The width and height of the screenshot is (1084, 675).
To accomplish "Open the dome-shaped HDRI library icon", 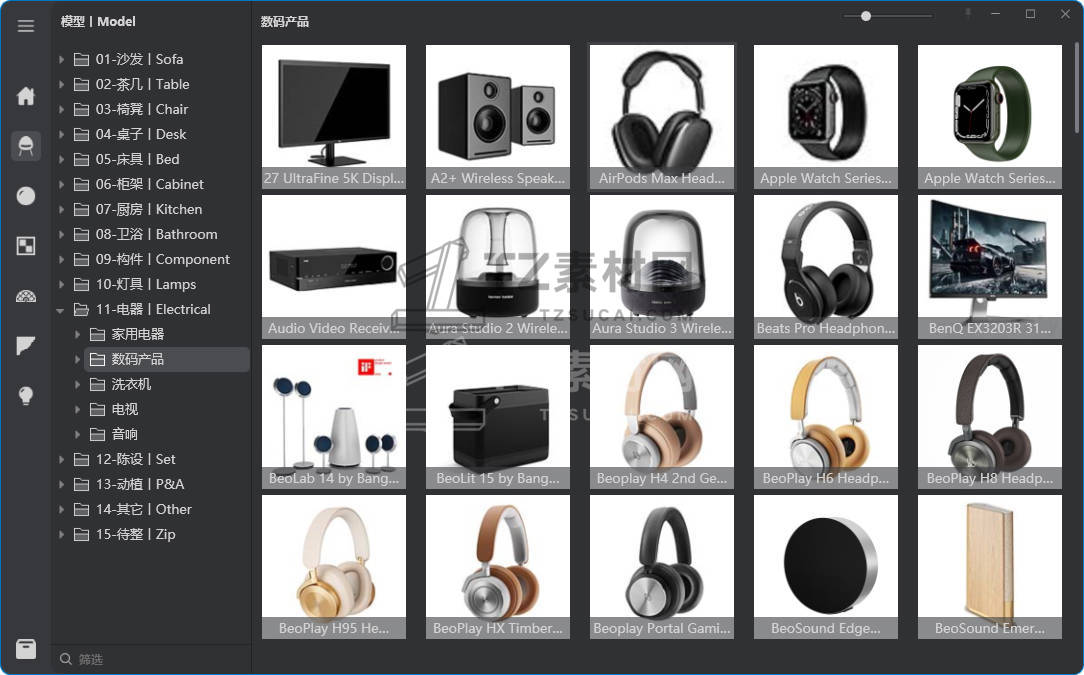I will 26,297.
